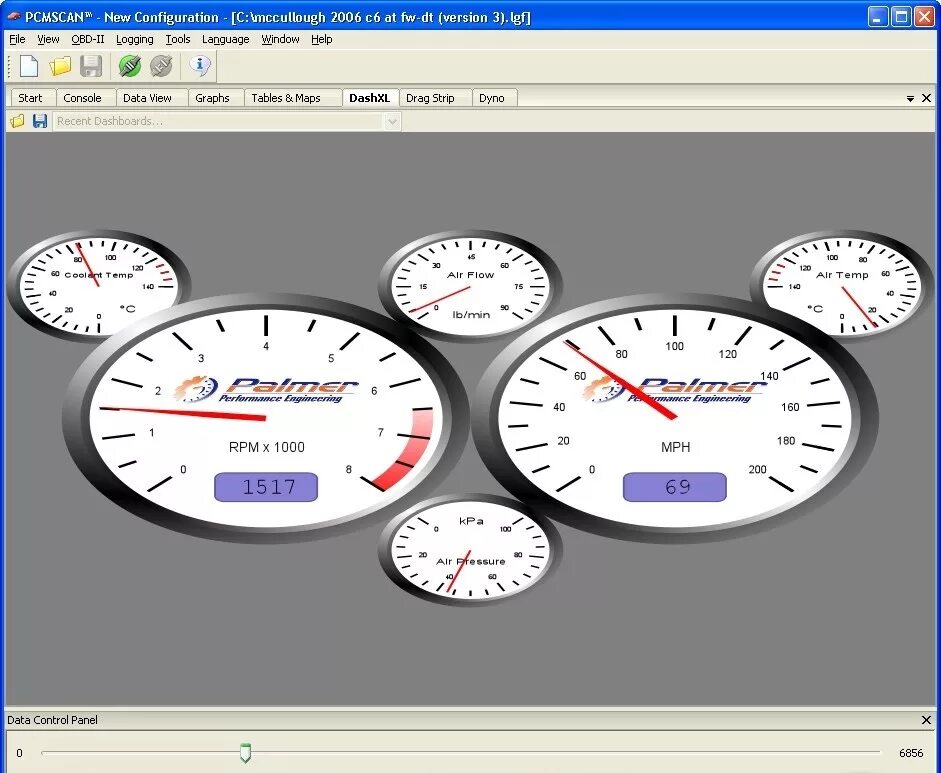The width and height of the screenshot is (941, 773).
Task: Minimize the PCMSCAN window
Action: (878, 17)
